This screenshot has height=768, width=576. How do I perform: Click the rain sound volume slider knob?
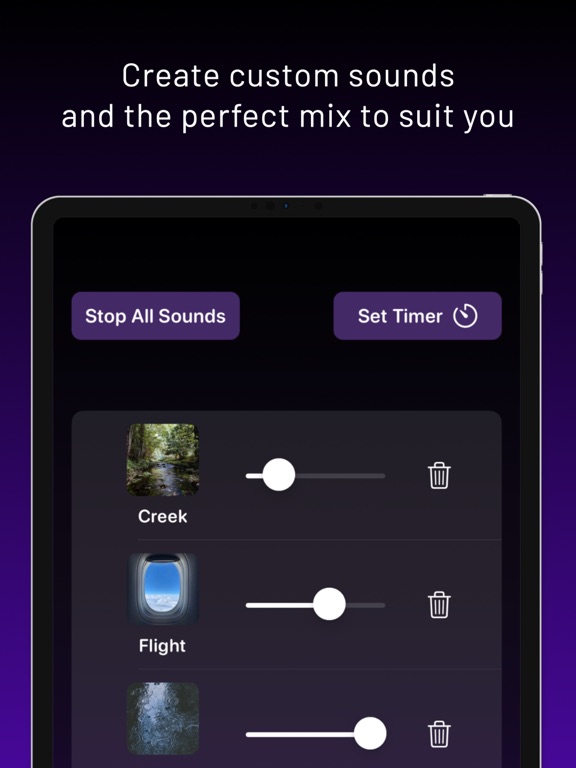[x=370, y=733]
